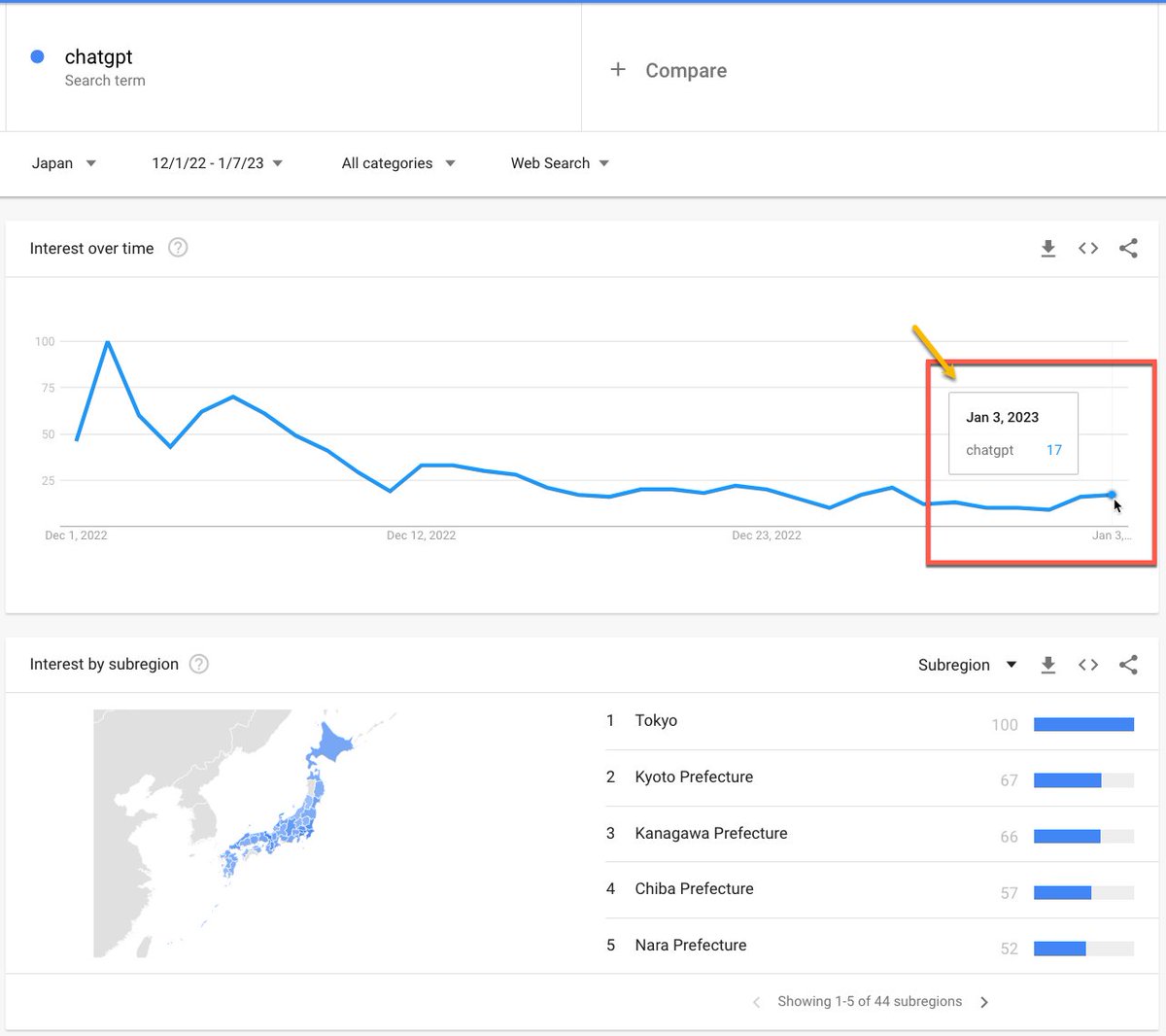This screenshot has width=1166, height=1036.
Task: Click 'Showing 1-5 of 44 subregions' text
Action: (870, 1001)
